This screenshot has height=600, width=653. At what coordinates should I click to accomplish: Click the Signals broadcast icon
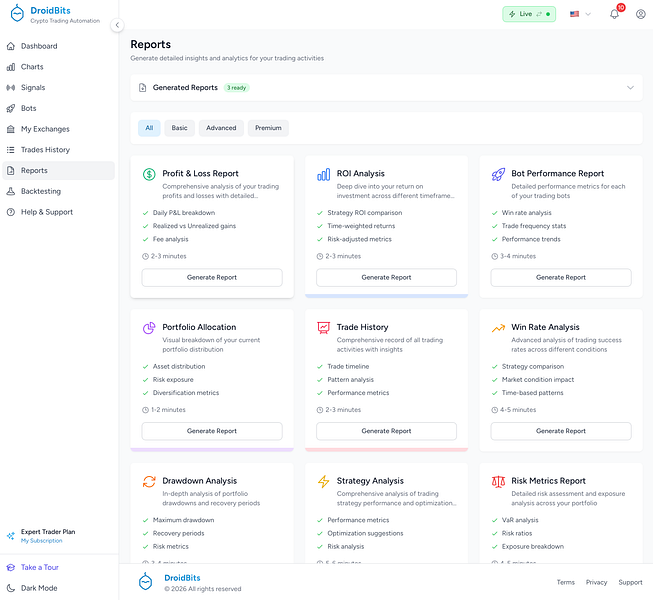11,87
